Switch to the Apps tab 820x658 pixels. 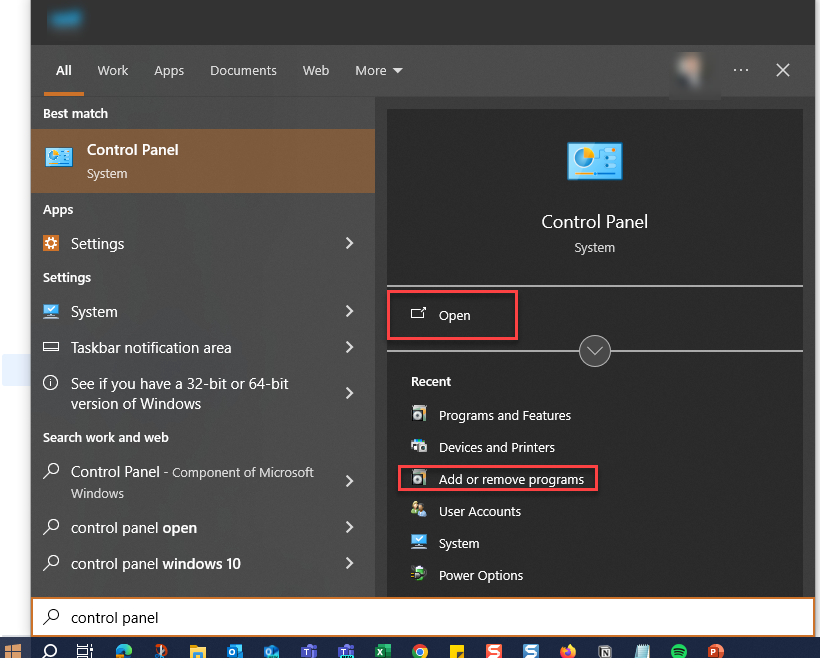[169, 70]
